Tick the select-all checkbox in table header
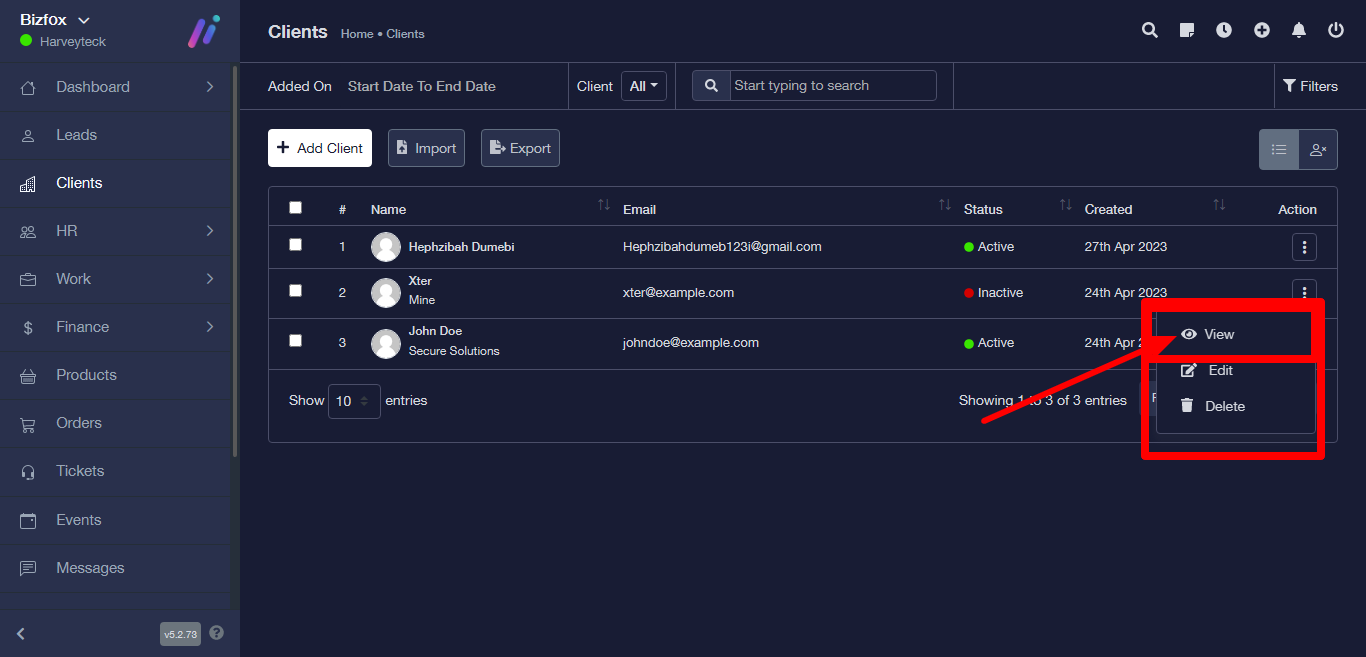Screen dimensions: 1366x657 pos(295,208)
